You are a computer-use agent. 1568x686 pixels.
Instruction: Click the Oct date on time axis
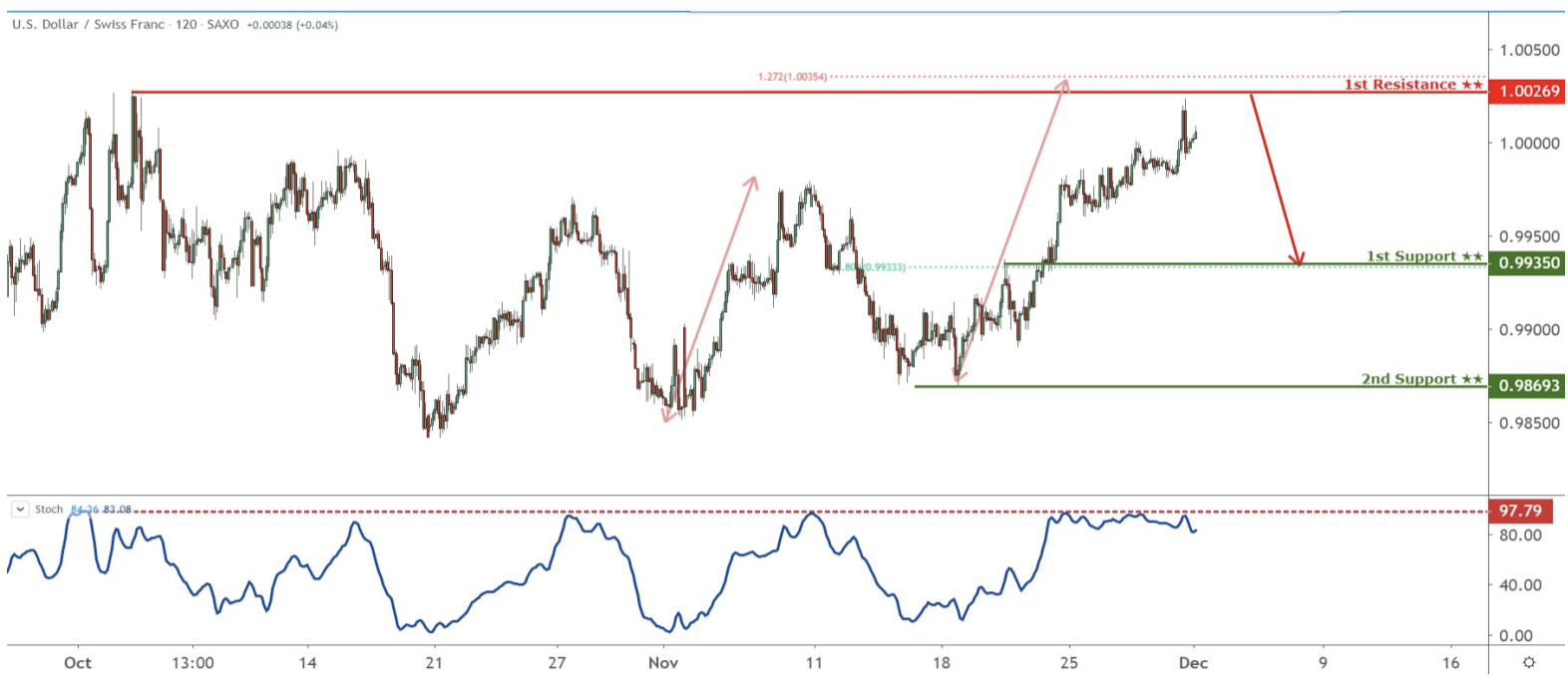[77, 663]
